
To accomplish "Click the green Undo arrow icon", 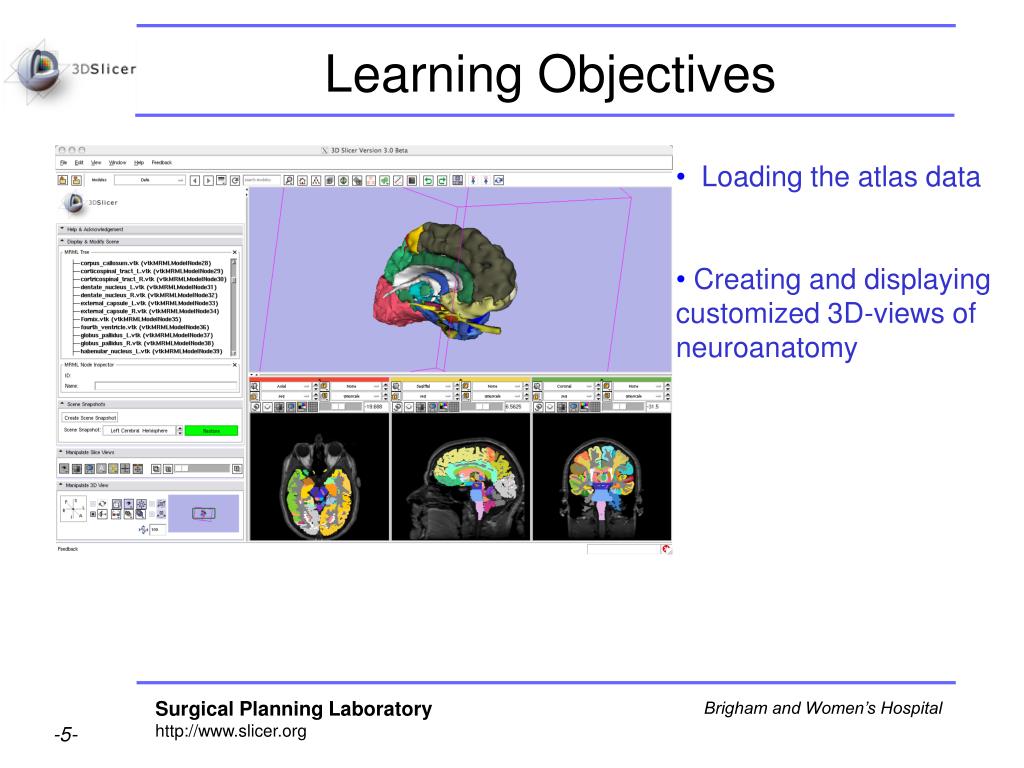I will 428,180.
